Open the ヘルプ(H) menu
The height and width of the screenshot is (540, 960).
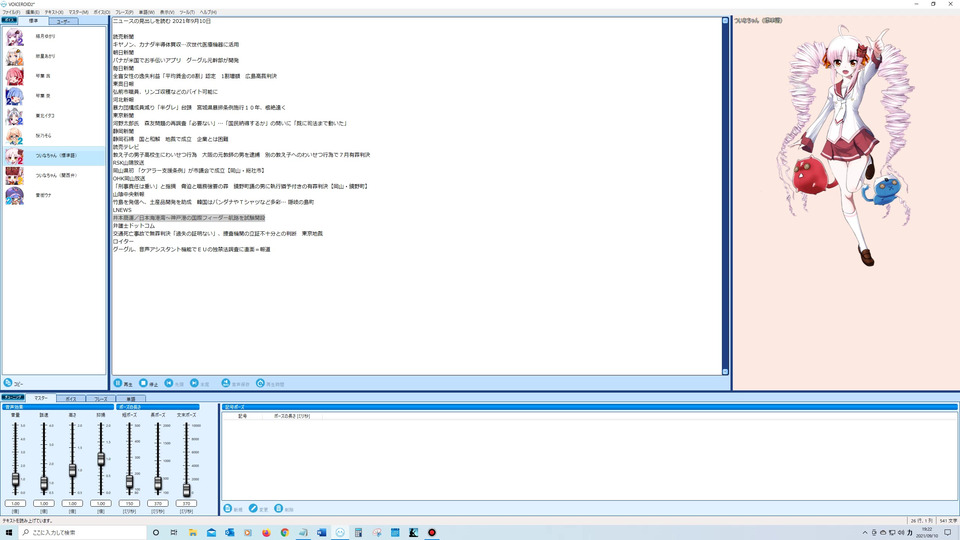tap(208, 12)
